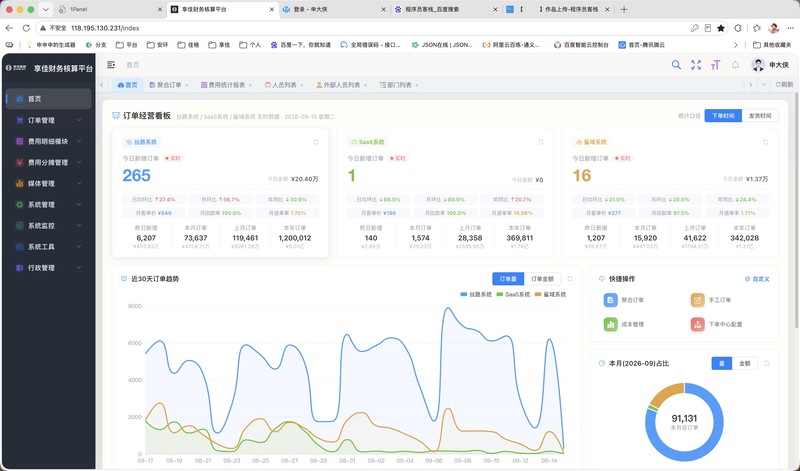The width and height of the screenshot is (800, 471).
Task: Open the search icon in top header
Action: (676, 65)
